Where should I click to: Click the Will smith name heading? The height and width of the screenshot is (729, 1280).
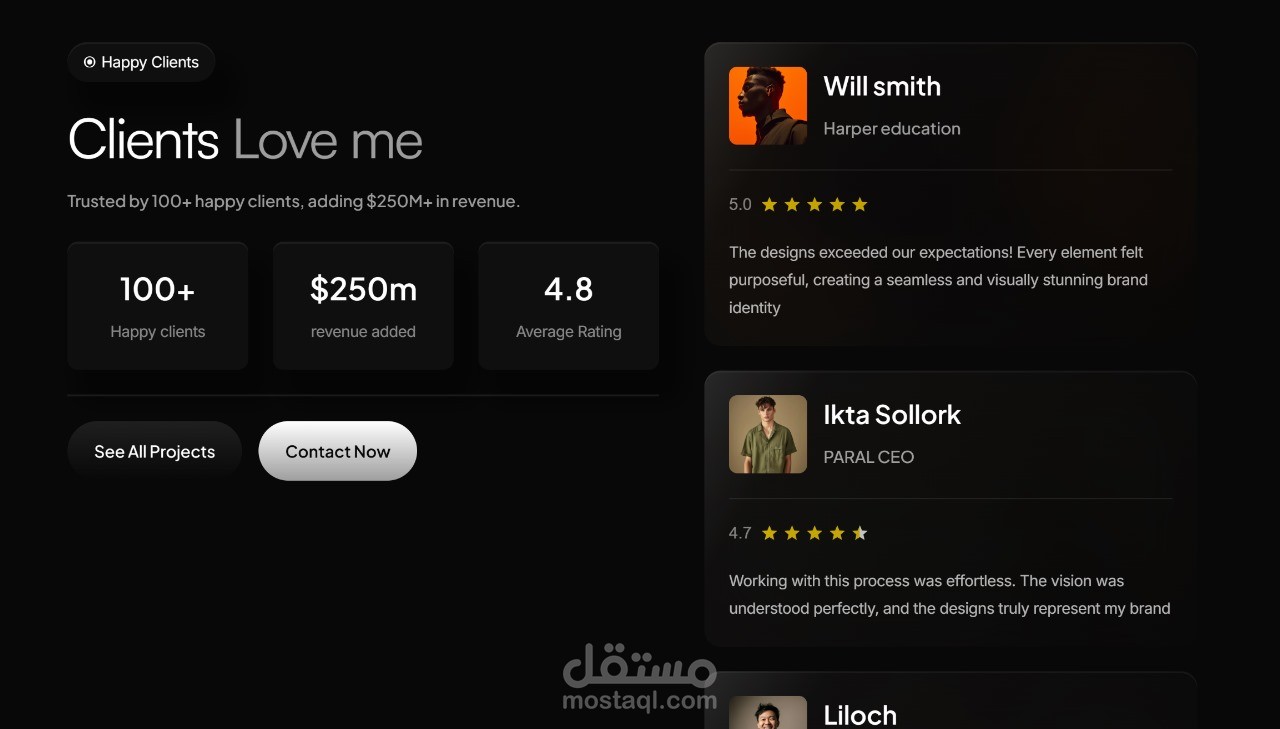[882, 87]
